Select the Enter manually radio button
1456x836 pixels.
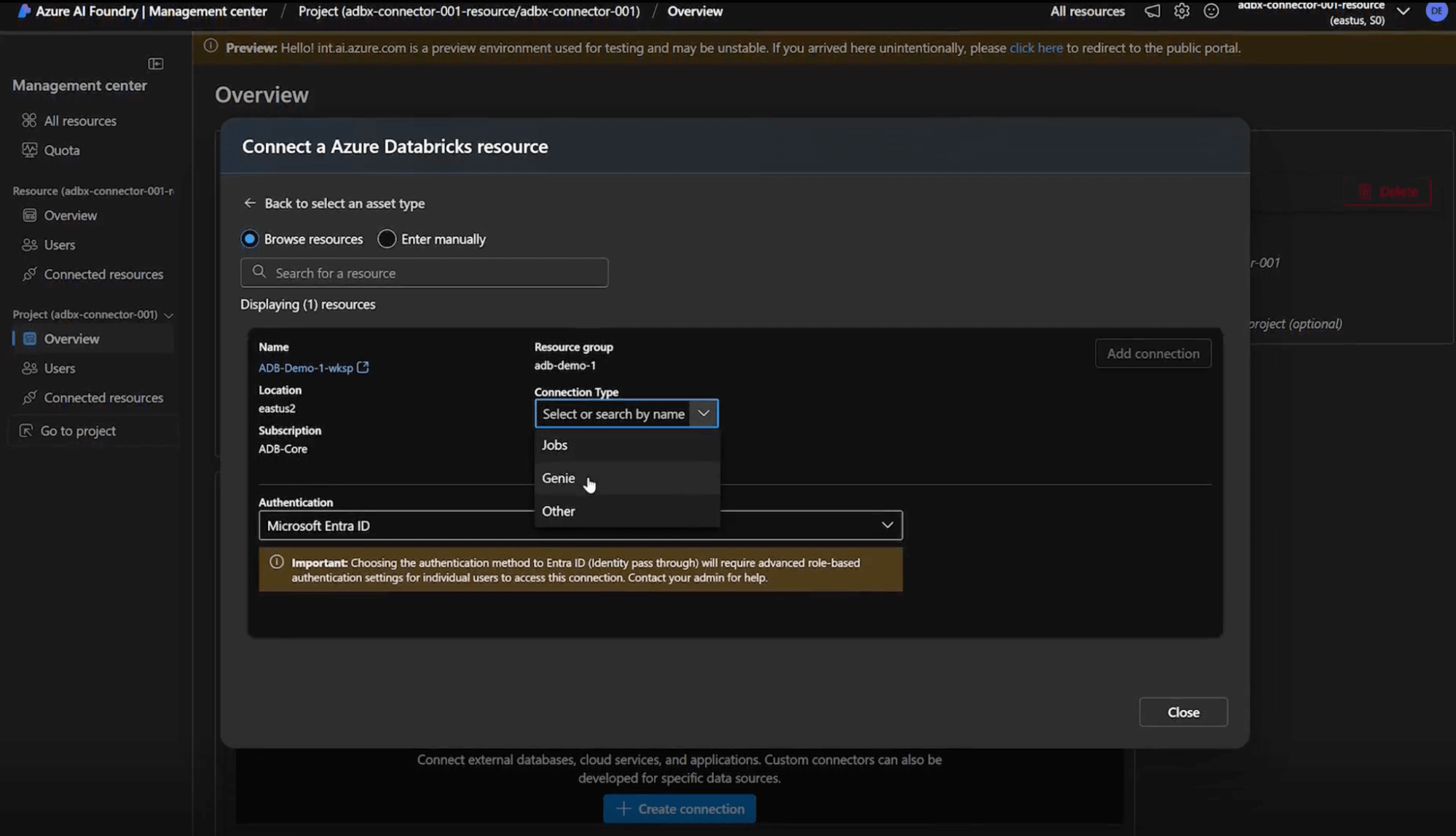pos(387,239)
